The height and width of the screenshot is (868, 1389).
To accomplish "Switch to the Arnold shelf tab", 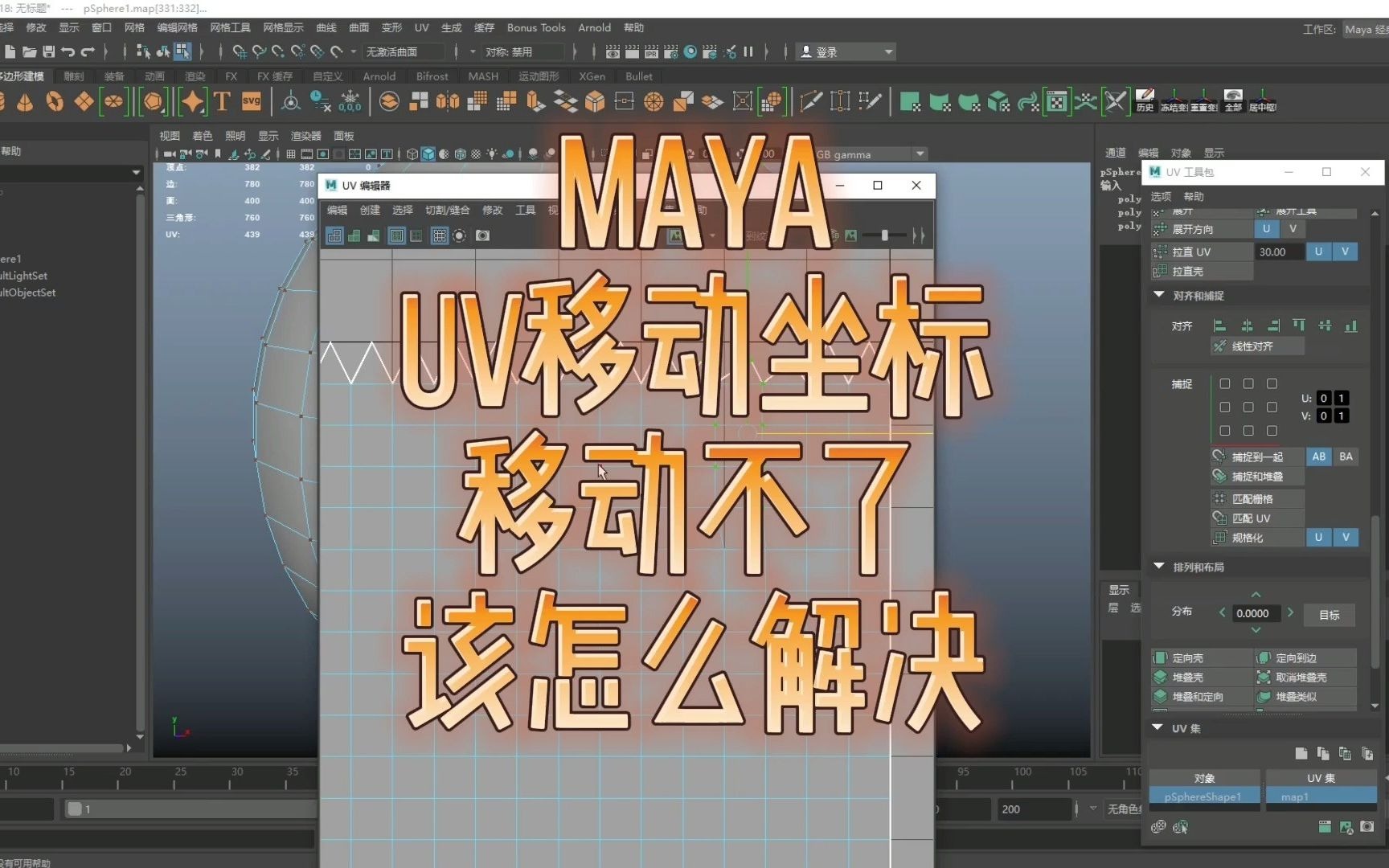I will coord(379,76).
